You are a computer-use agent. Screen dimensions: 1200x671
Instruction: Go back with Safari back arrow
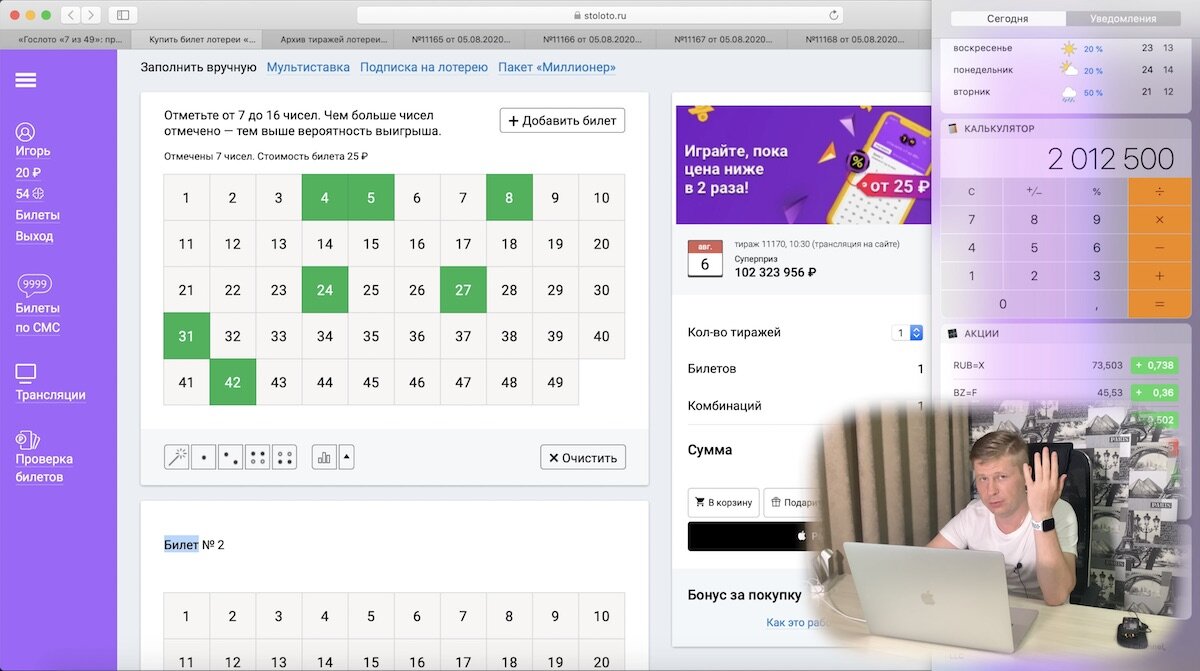point(71,15)
